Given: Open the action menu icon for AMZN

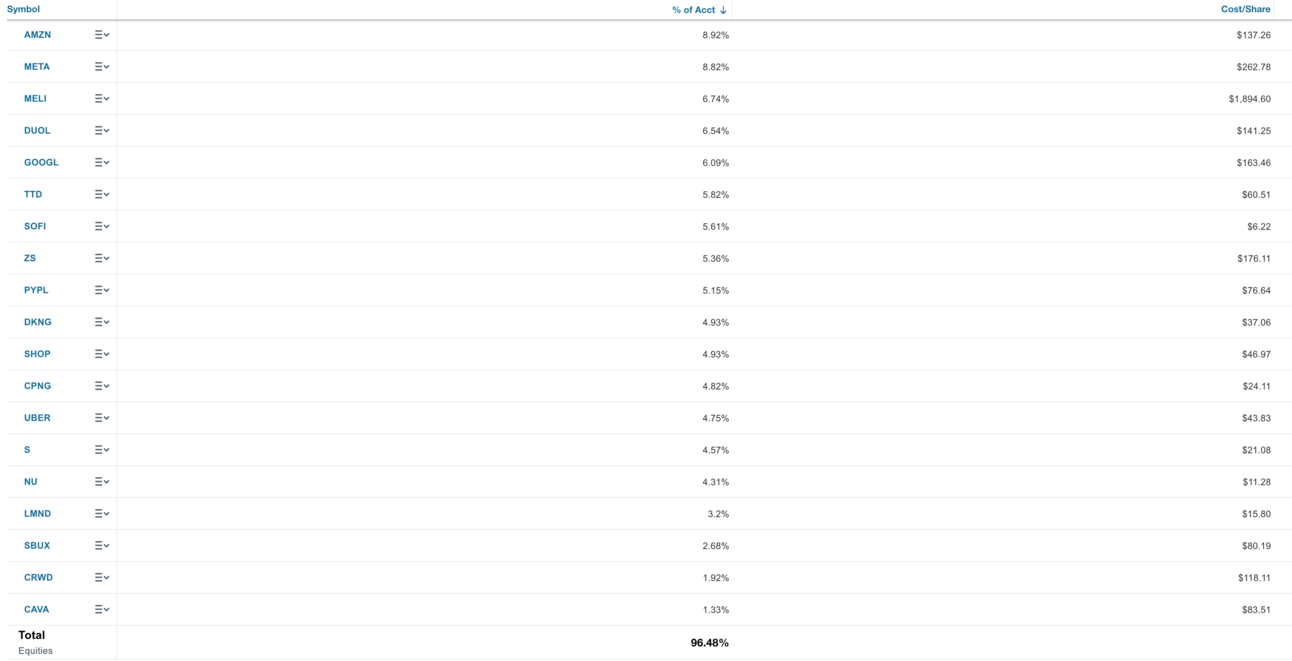Looking at the screenshot, I should click(x=102, y=35).
